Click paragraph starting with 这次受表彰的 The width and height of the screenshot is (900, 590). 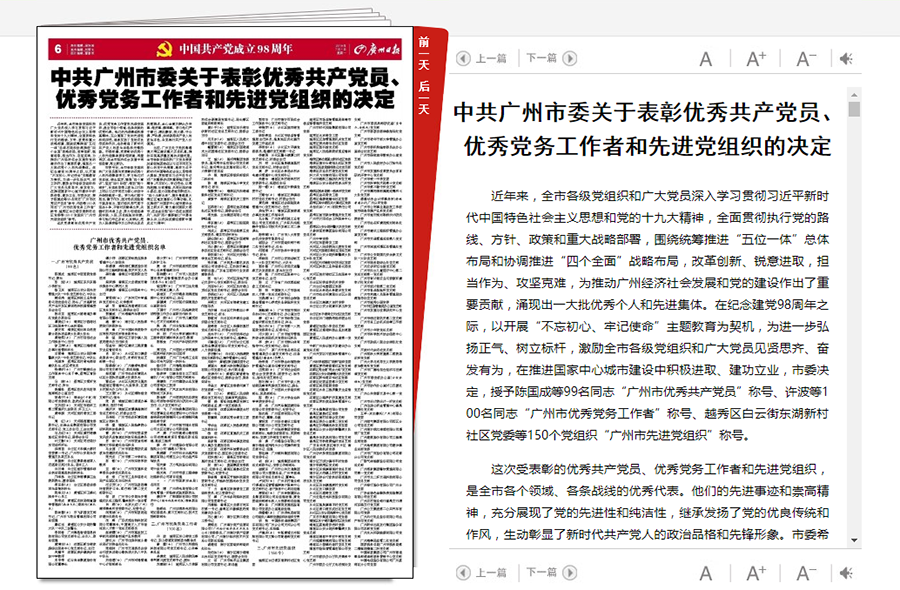pos(647,502)
